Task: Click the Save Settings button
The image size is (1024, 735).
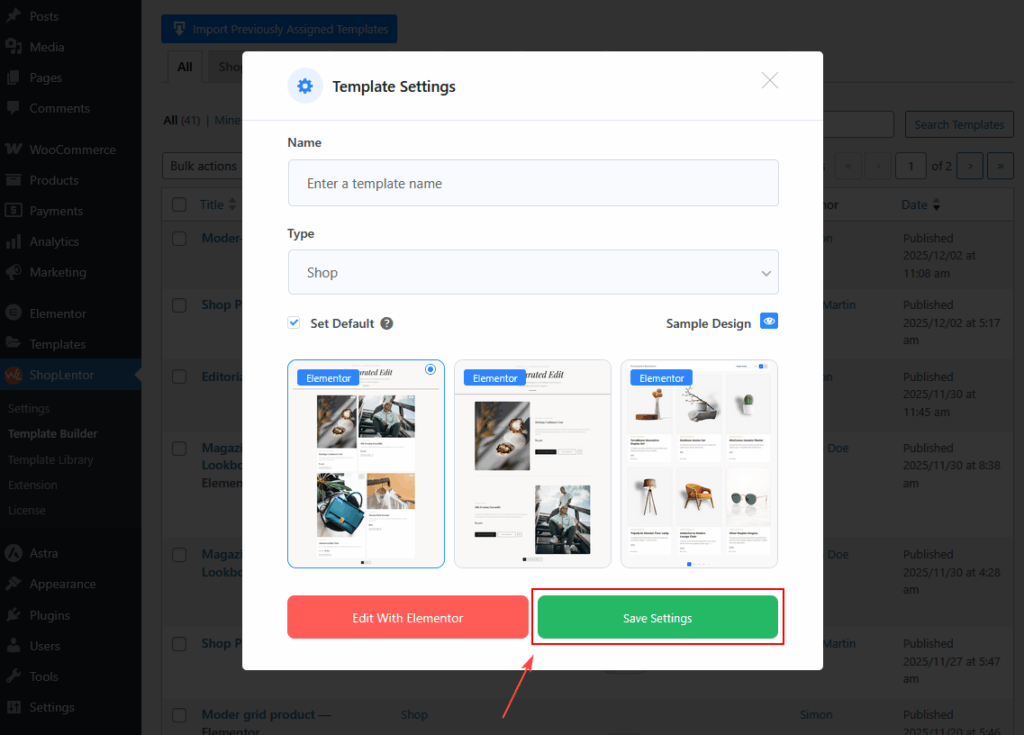Action: pos(657,618)
